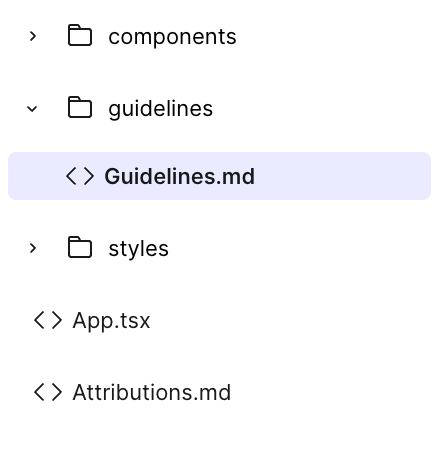
Task: Click the folder icon beside styles
Action: (80, 247)
